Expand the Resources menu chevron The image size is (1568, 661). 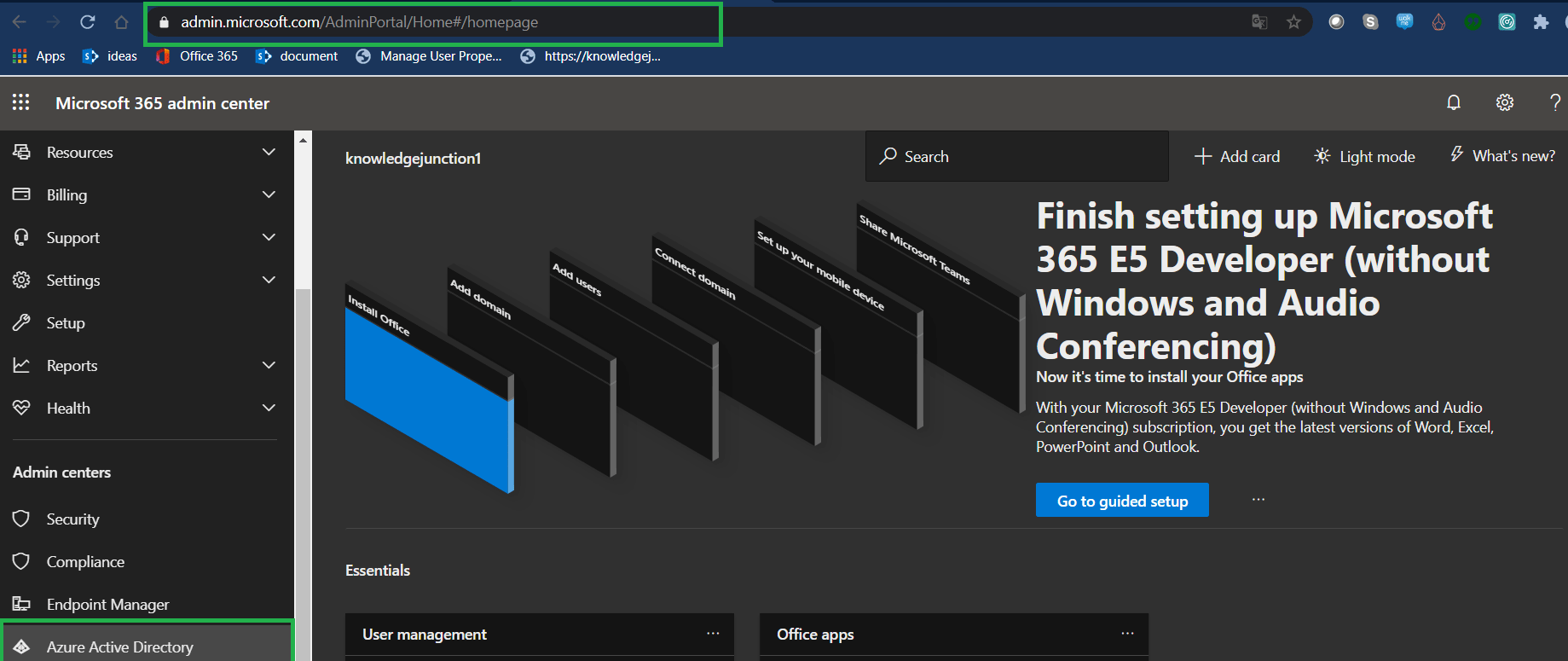coord(269,152)
